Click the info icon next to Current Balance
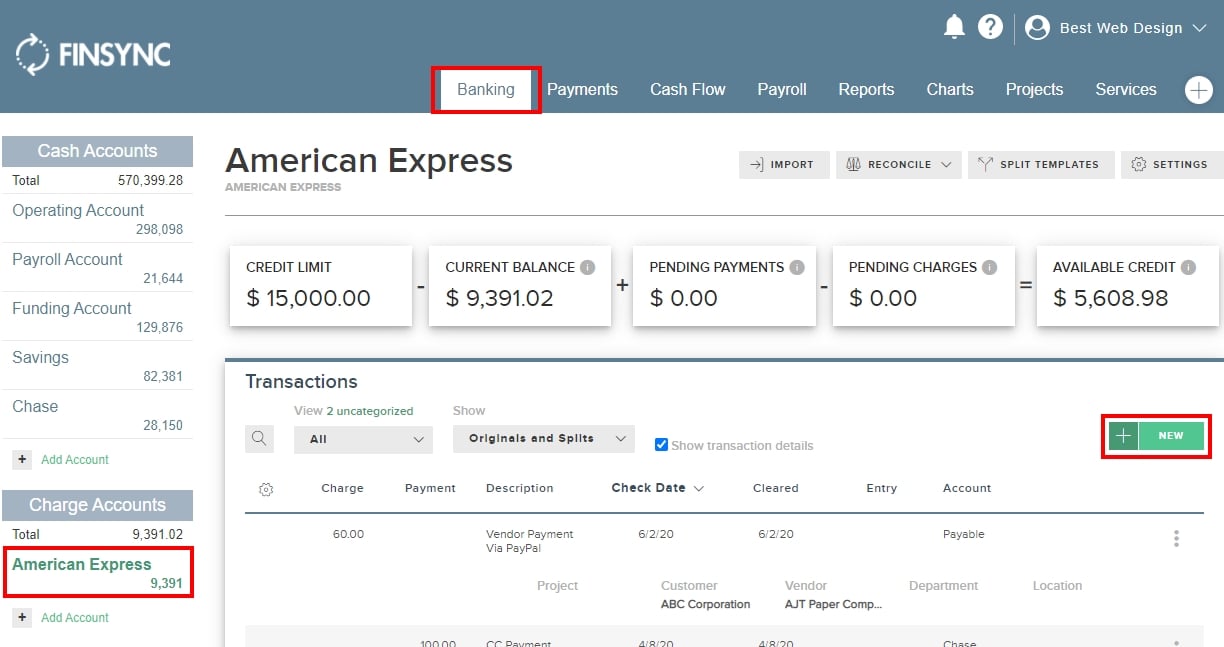The height and width of the screenshot is (647, 1224). tap(584, 267)
